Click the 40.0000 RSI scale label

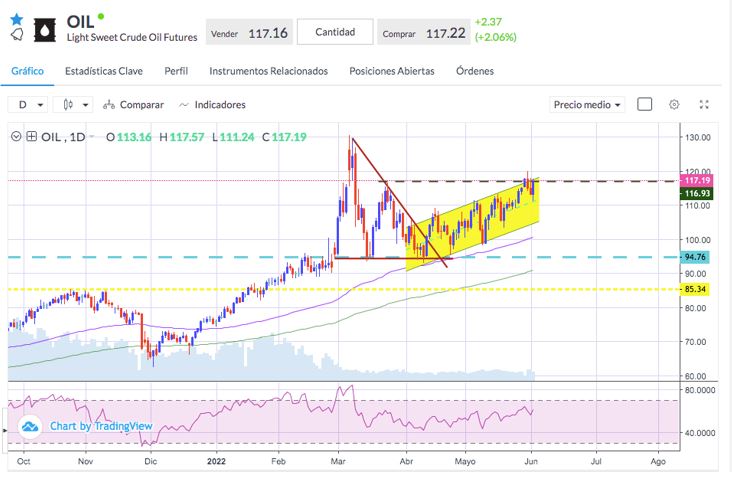(x=700, y=433)
